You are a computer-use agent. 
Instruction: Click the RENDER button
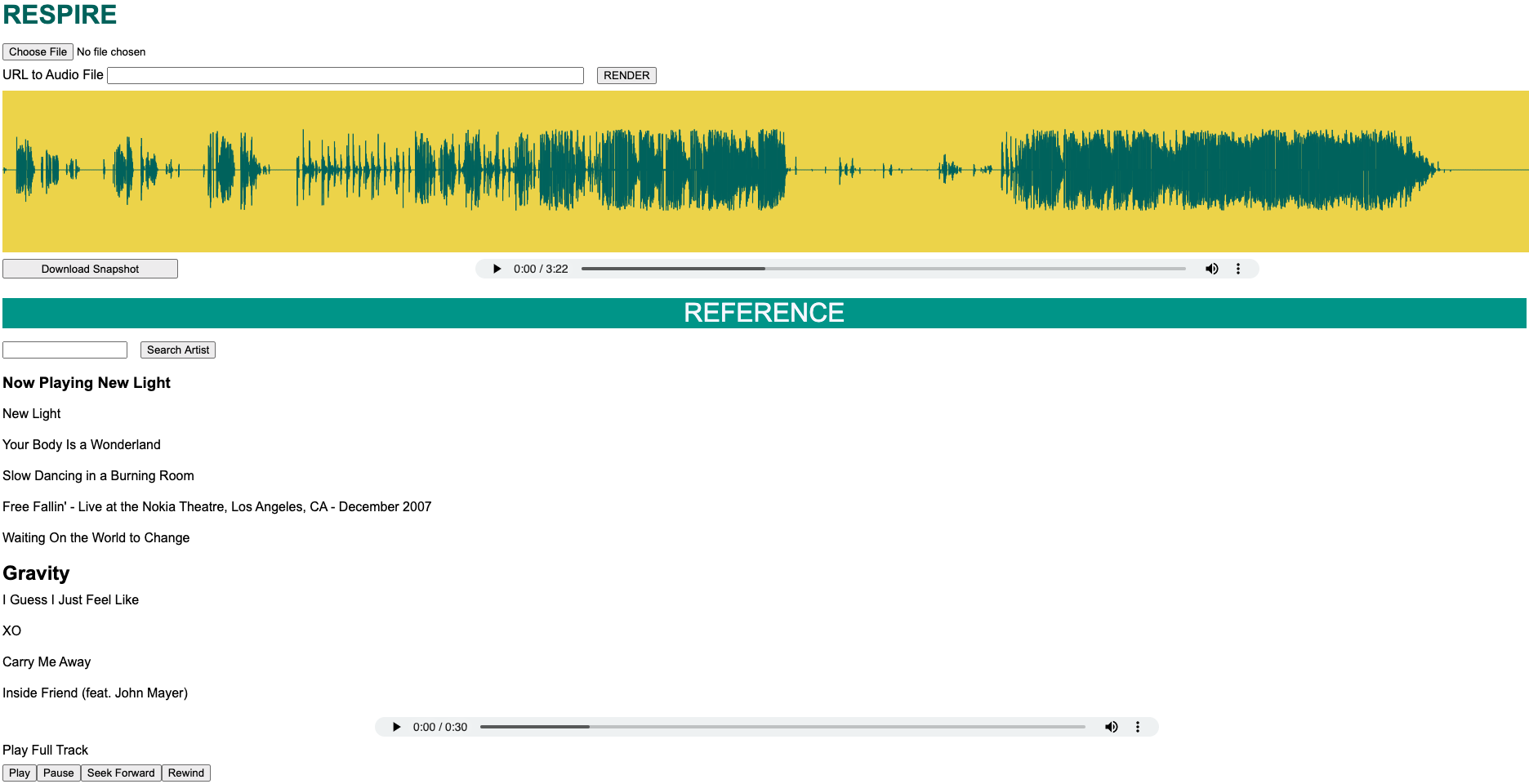(626, 75)
